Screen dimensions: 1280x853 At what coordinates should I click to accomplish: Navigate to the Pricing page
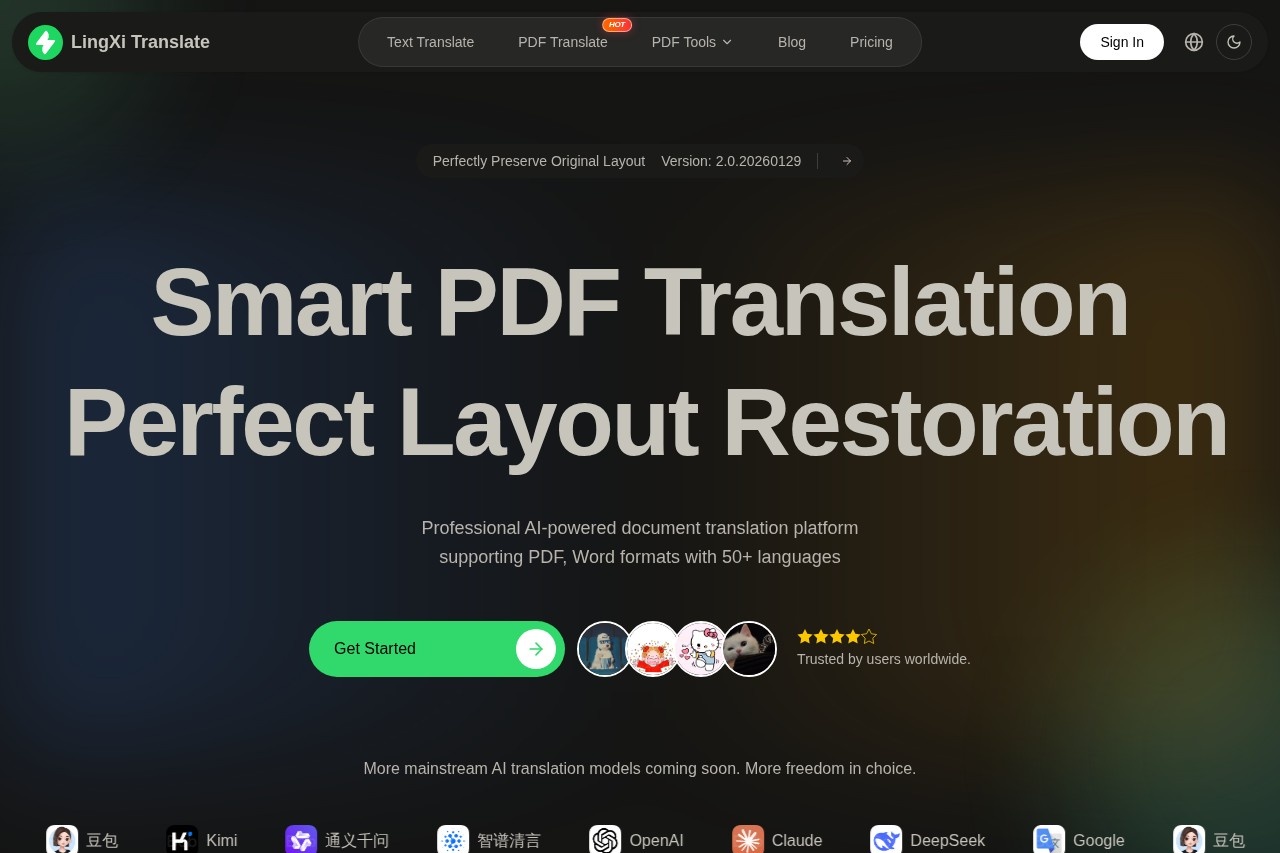point(870,42)
